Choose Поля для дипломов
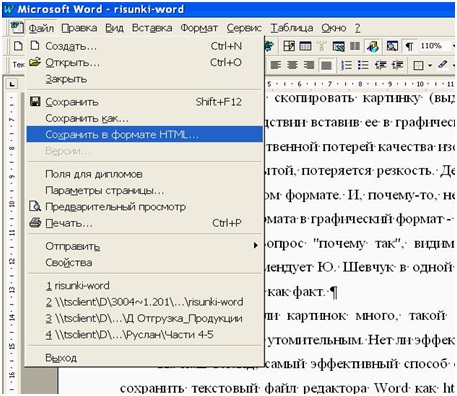The width and height of the screenshot is (457, 396). pyautogui.click(x=145, y=174)
